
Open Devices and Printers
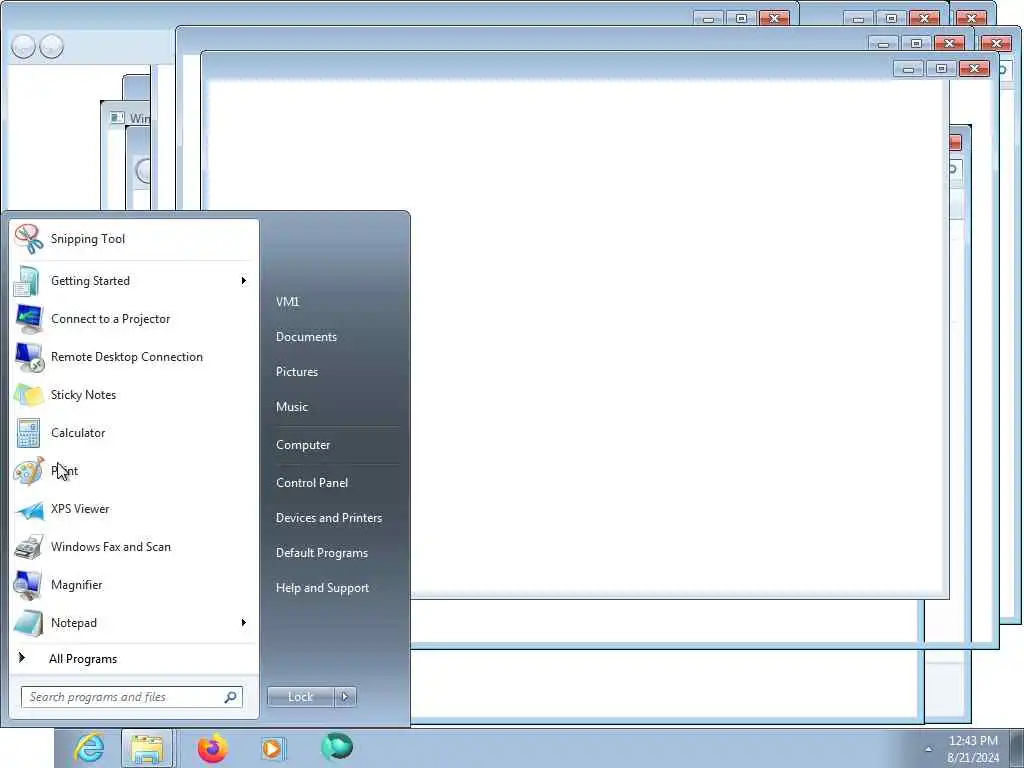pyautogui.click(x=328, y=518)
